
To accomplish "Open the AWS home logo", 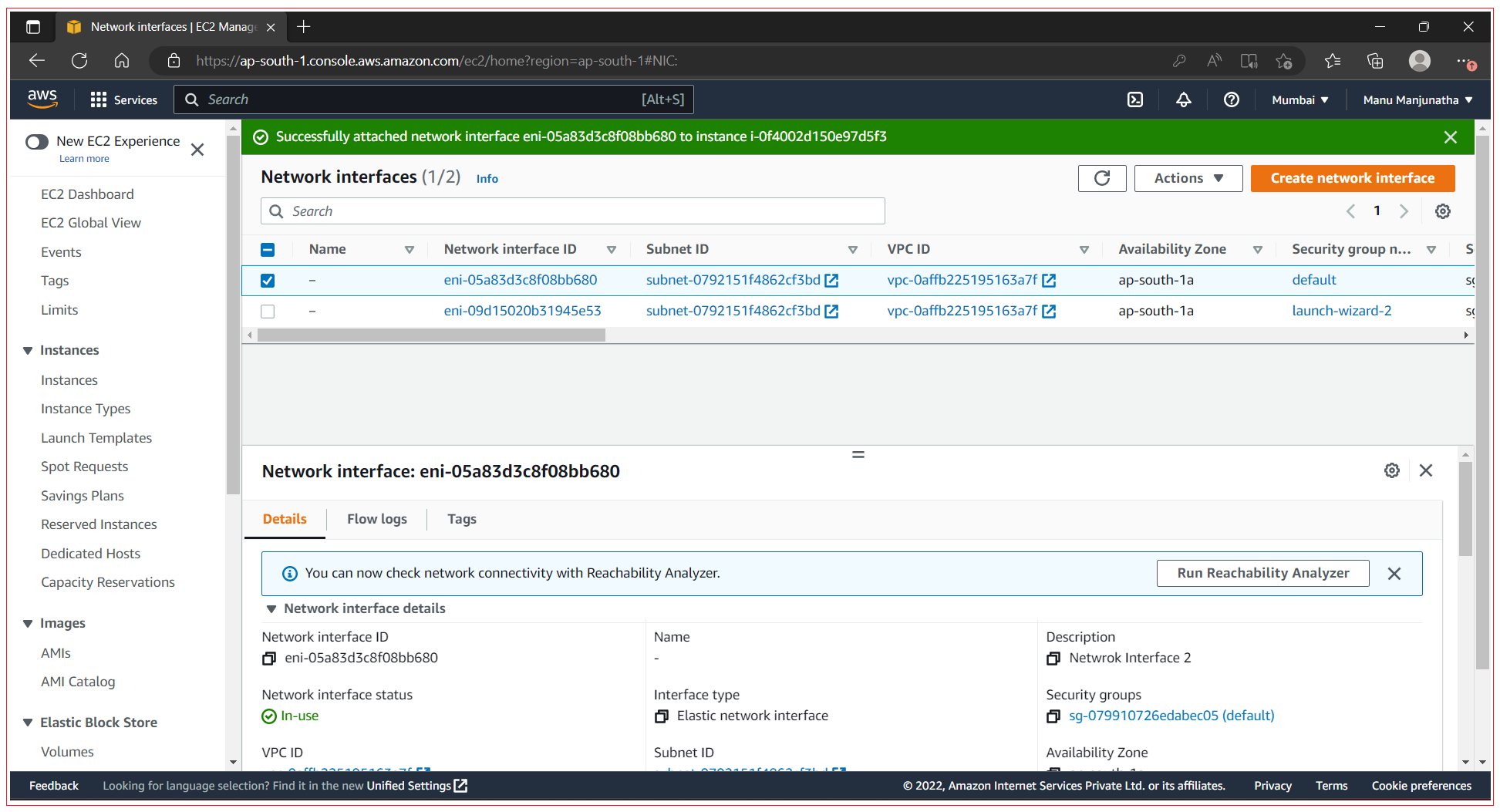I will (42, 99).
